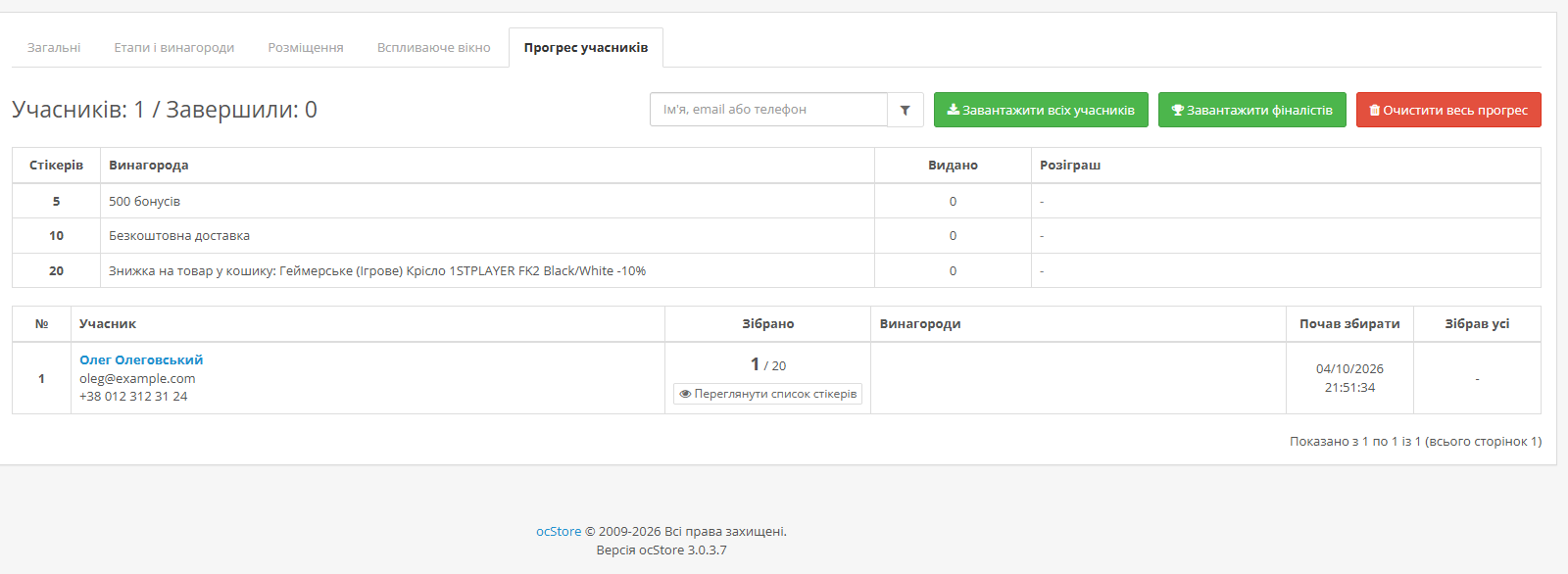Click sticker count 5 cell

(56, 201)
